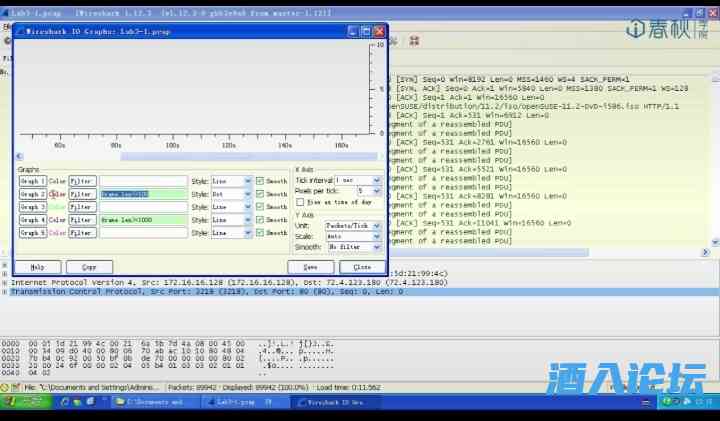Expand the Internet Protocol Version 4 tree row

pyautogui.click(x=5, y=283)
